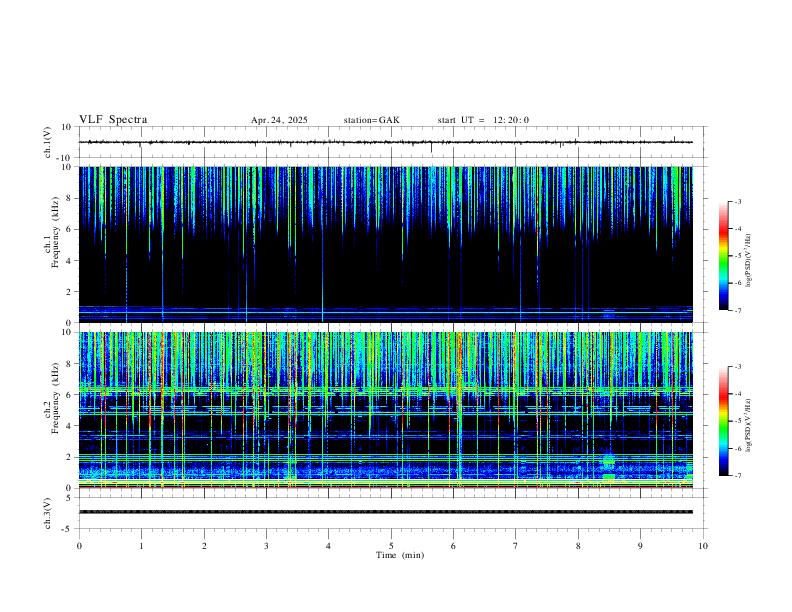
Task: Click the ch.1 log(PSD) color bar label
Action: point(749,260)
